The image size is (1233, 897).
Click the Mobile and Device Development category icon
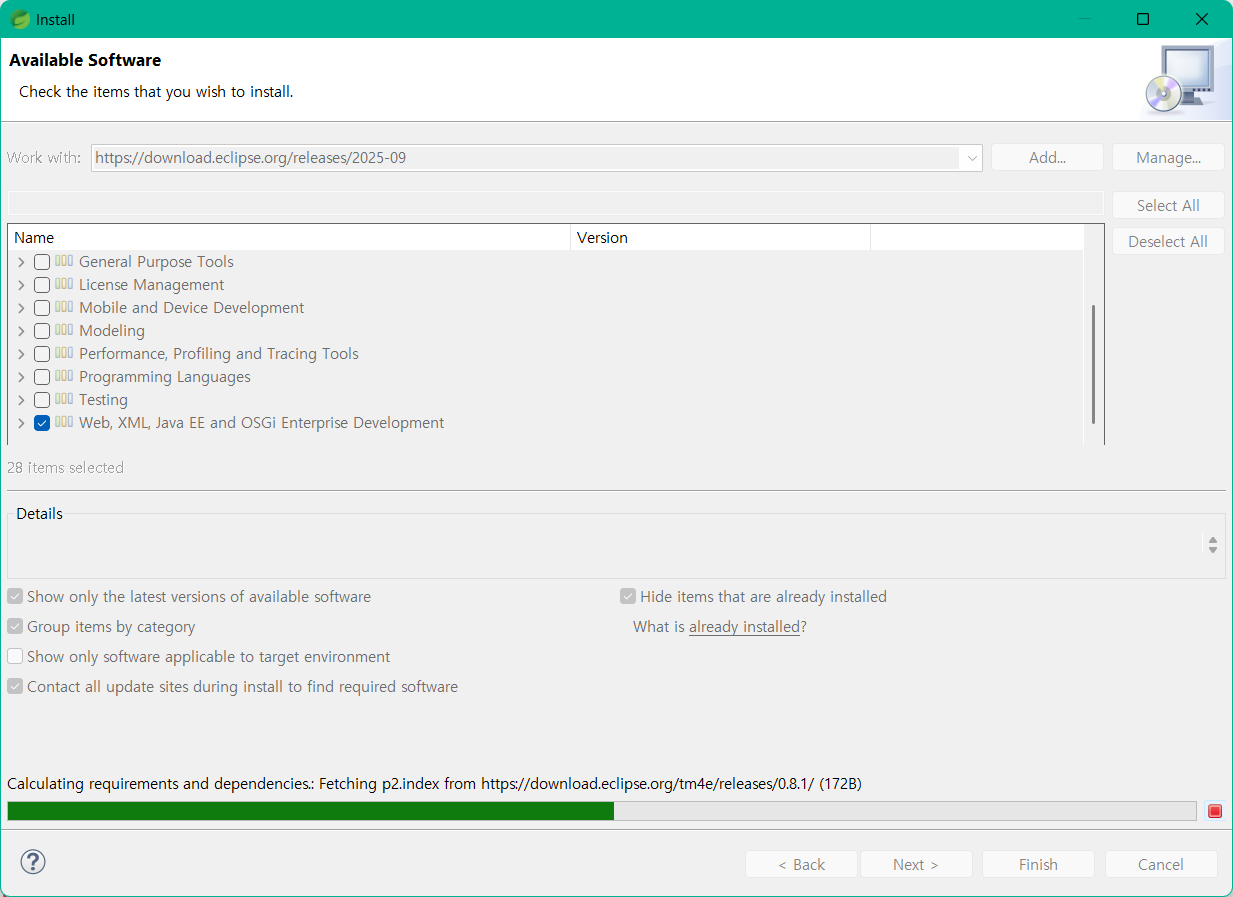pos(64,307)
